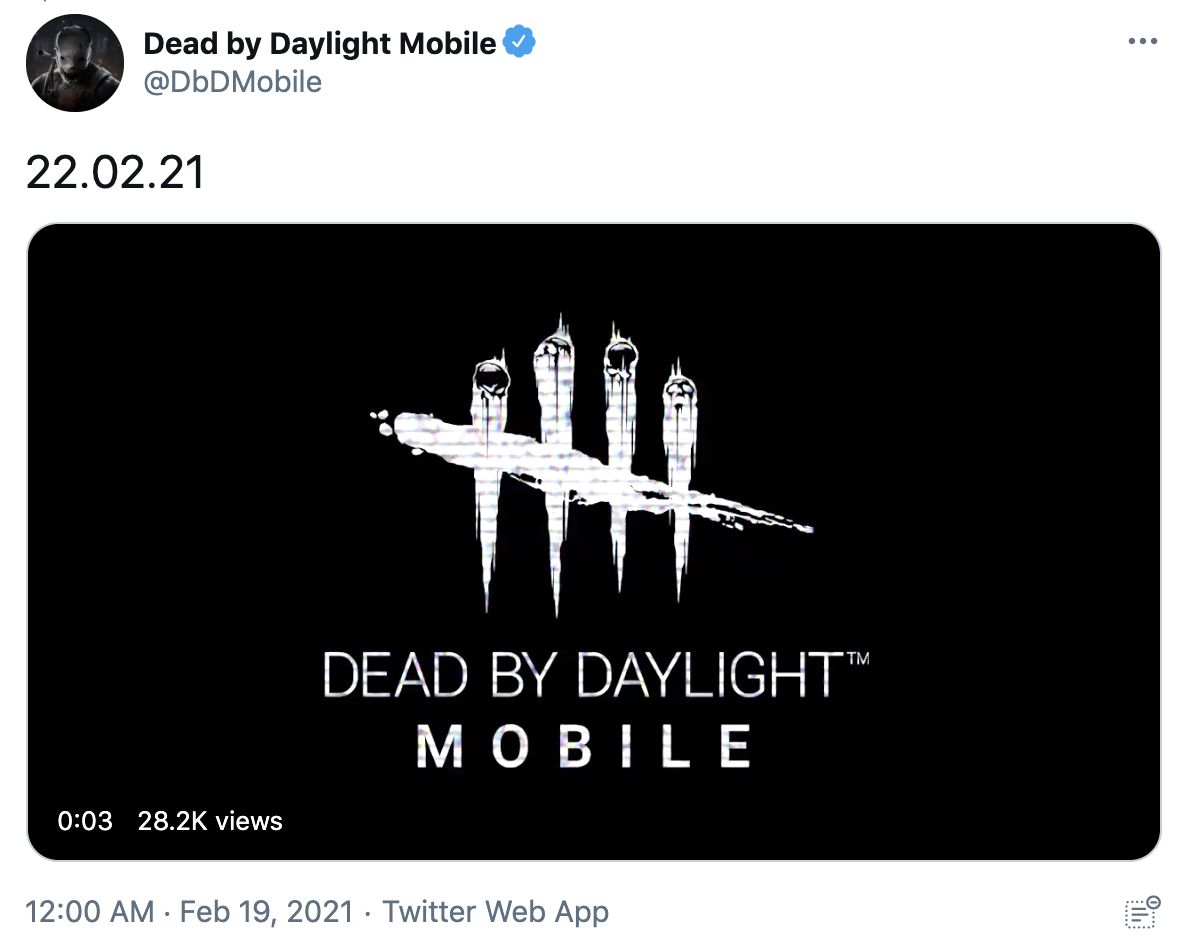Click the blue verified checkmark badge
The image size is (1186, 946).
point(519,42)
